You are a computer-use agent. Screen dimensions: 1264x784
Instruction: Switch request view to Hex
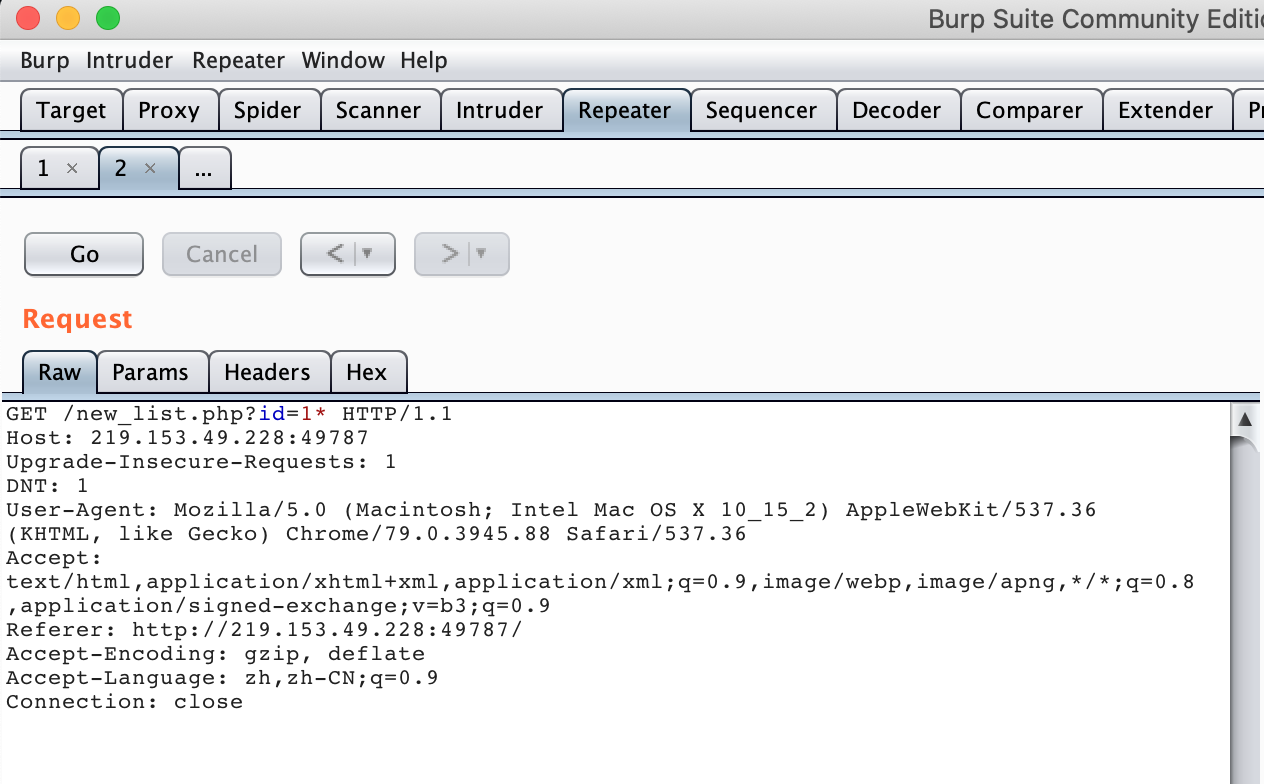tap(366, 372)
